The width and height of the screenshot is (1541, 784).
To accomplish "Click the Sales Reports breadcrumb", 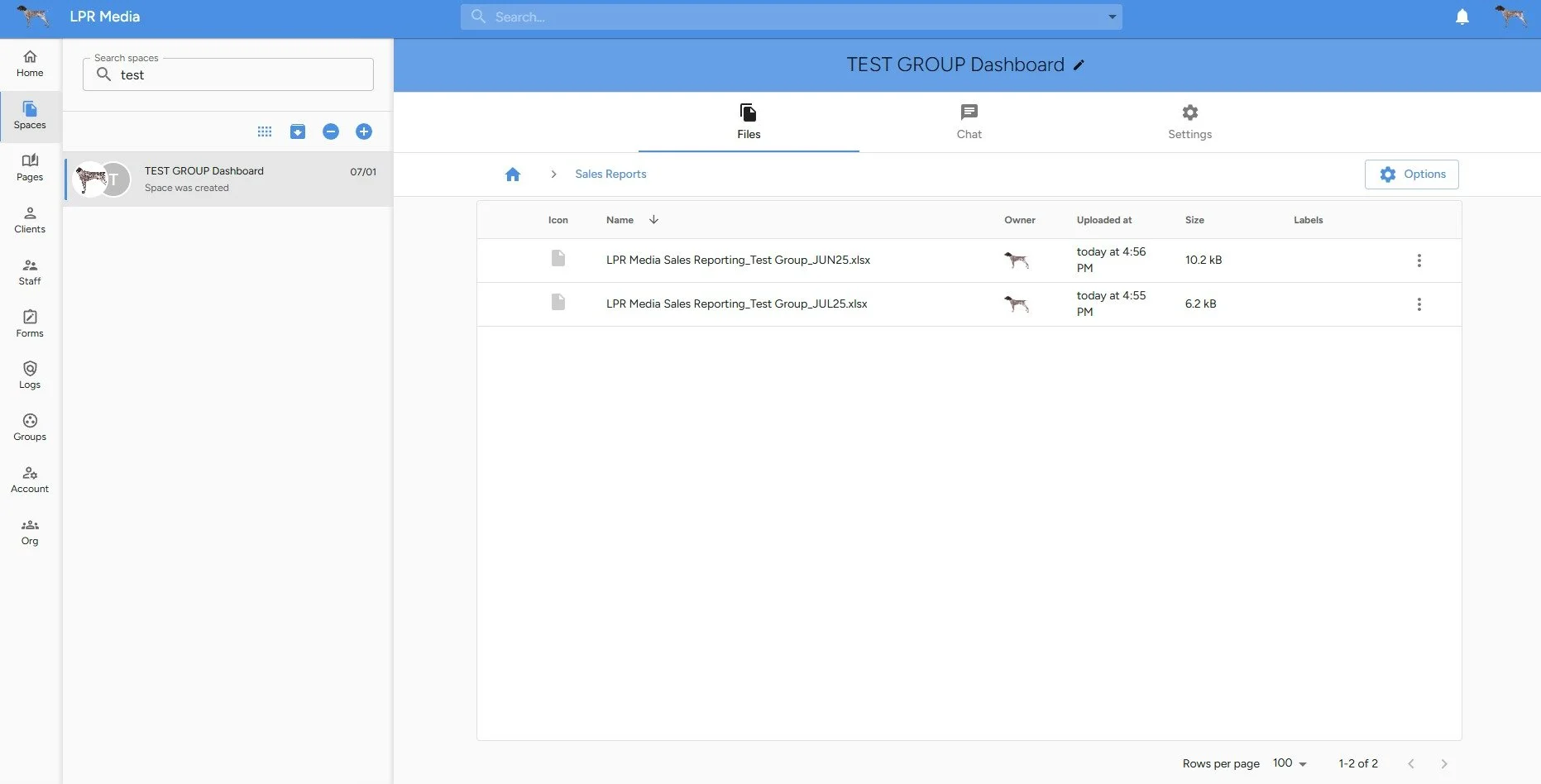I will point(610,174).
